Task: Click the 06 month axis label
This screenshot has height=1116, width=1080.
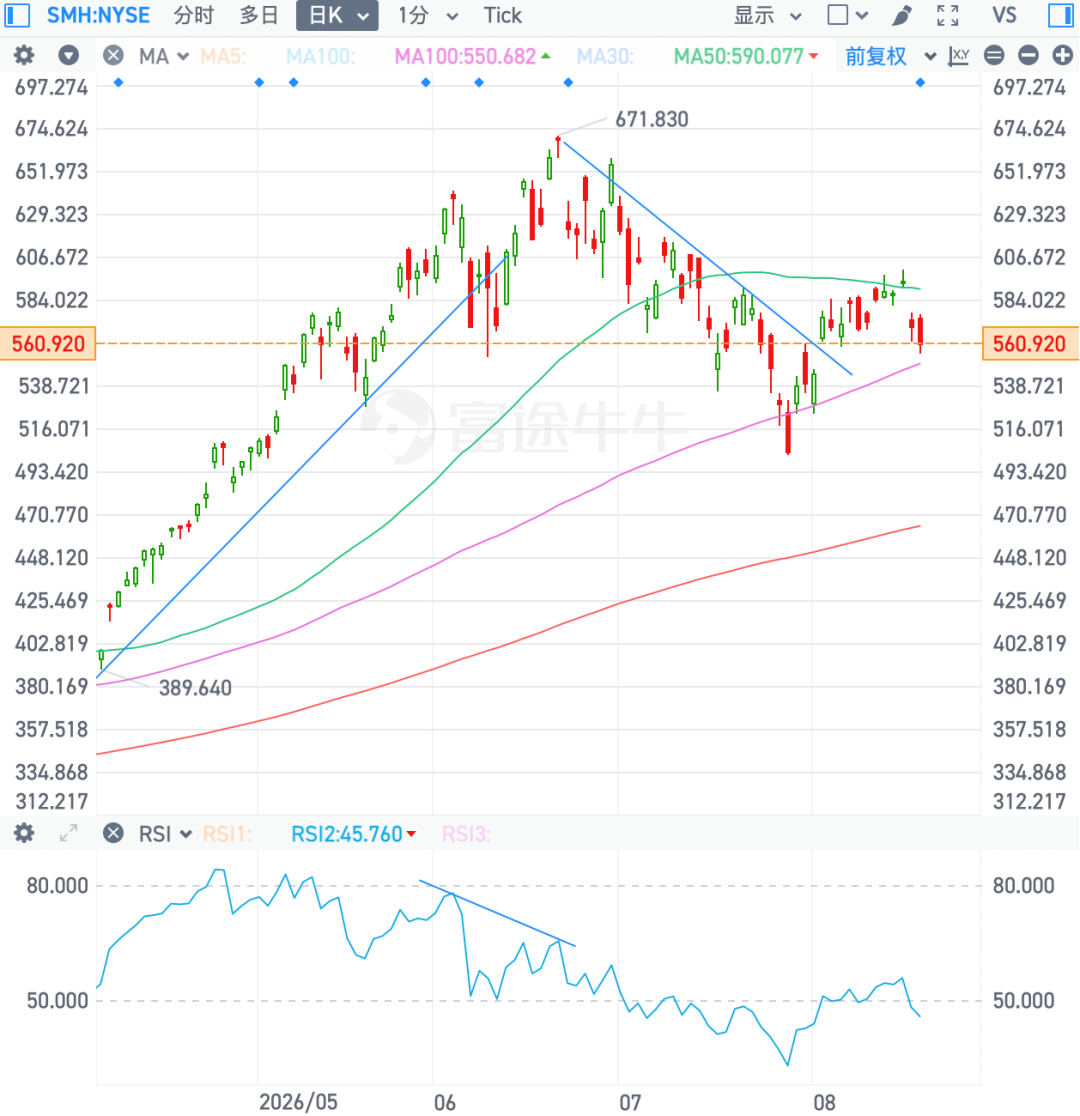Action: click(445, 1102)
